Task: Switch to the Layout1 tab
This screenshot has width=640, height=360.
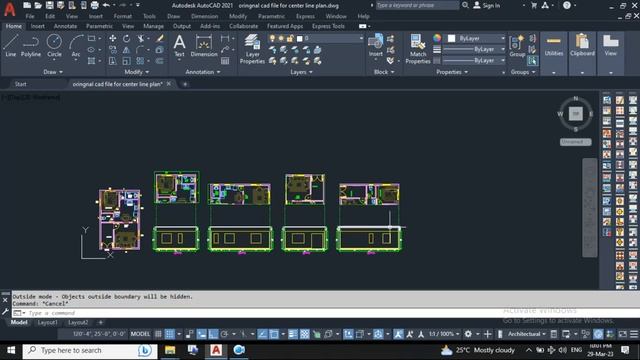Action: coord(47,322)
